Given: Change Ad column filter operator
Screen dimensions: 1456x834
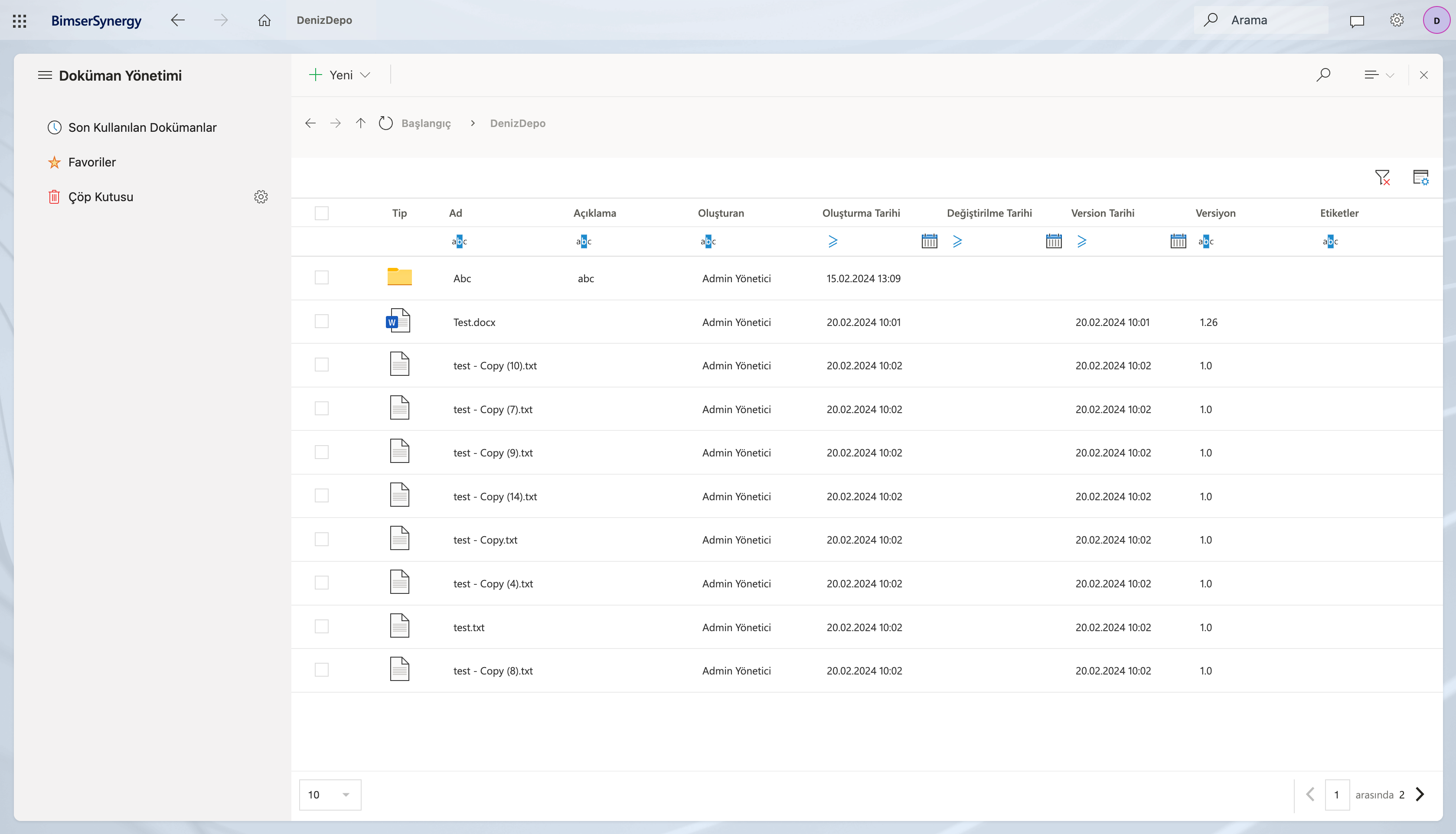Looking at the screenshot, I should pos(459,242).
